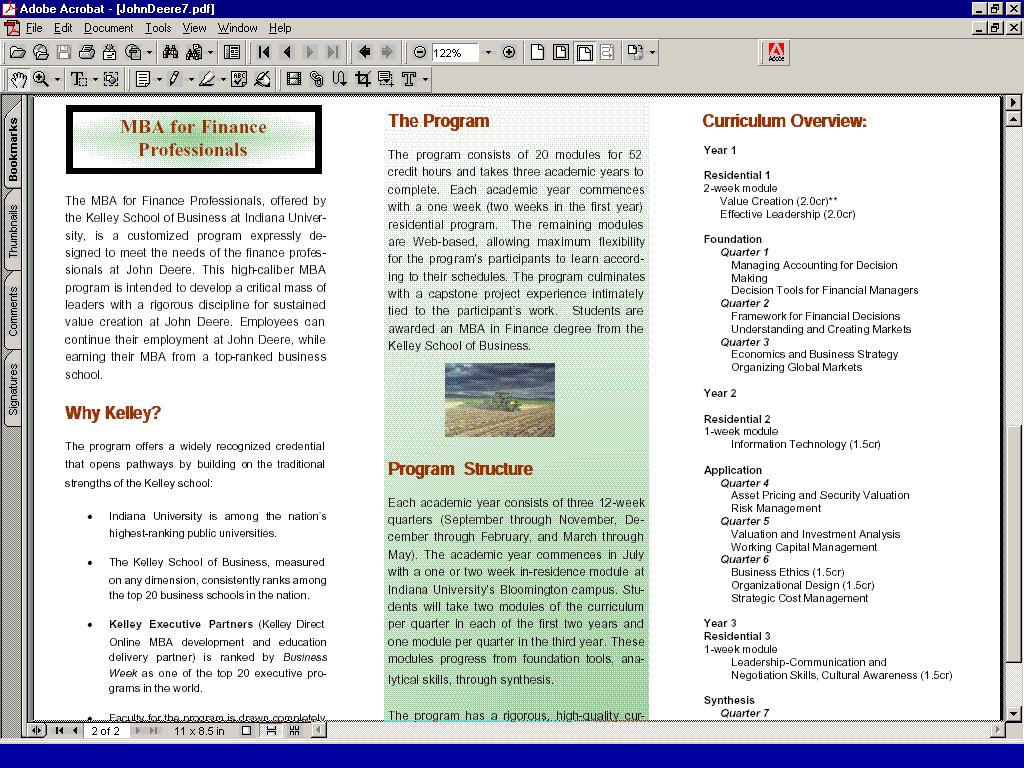Expand TouchUp Text tool options arrow
The width and height of the screenshot is (1024, 768).
click(x=425, y=80)
